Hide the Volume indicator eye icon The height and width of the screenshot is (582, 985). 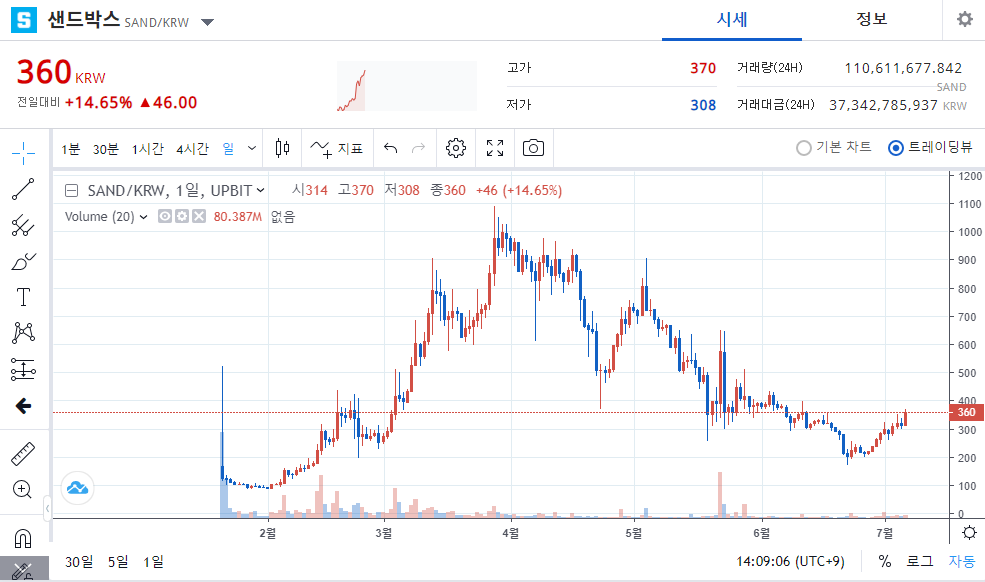[x=165, y=216]
